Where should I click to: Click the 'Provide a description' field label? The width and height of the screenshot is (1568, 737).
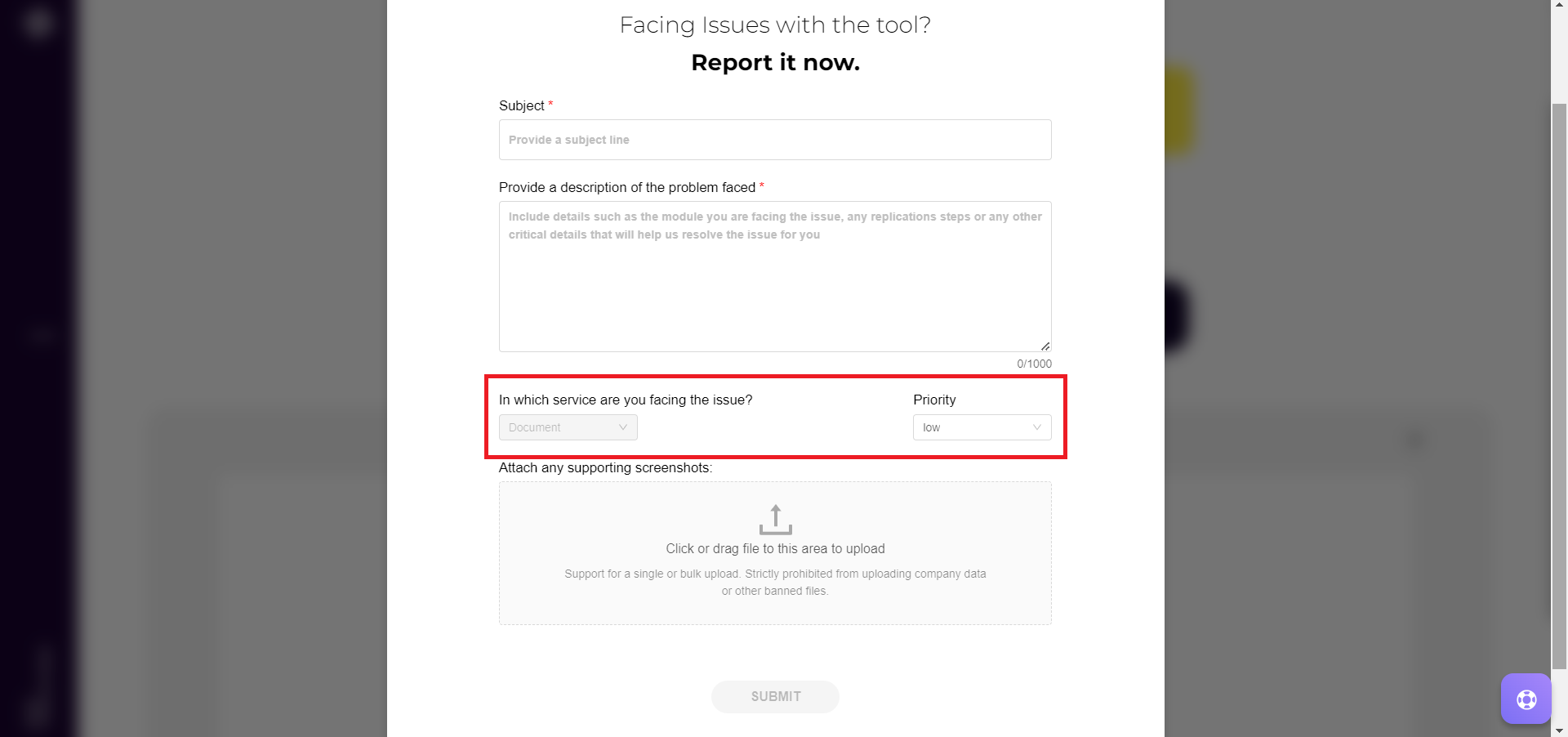coord(627,188)
